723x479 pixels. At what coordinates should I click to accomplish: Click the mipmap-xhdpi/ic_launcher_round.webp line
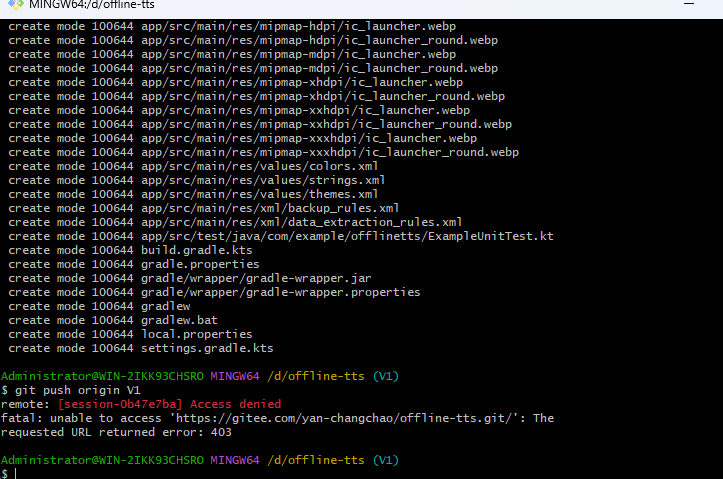point(256,96)
